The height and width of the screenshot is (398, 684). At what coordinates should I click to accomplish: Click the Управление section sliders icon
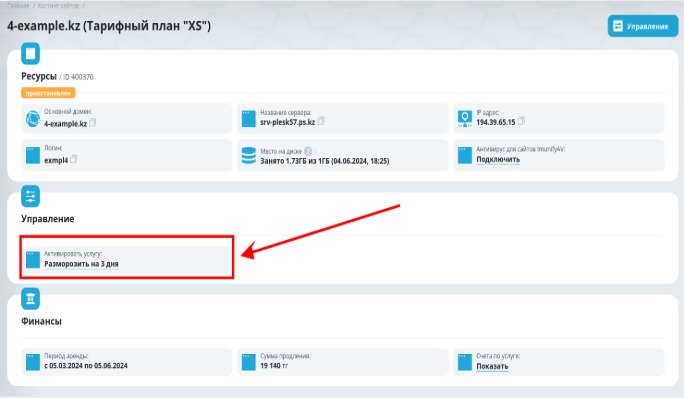(x=30, y=196)
